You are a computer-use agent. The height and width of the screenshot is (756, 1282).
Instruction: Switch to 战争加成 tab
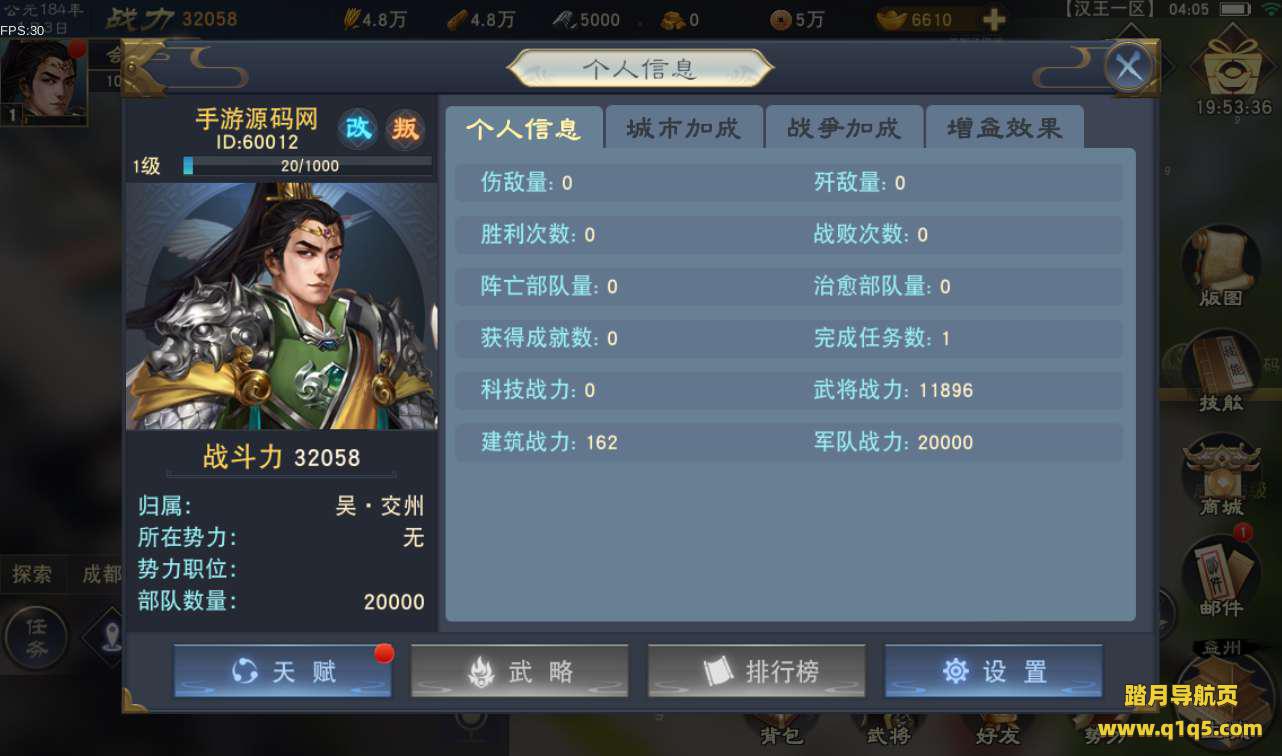pos(844,128)
